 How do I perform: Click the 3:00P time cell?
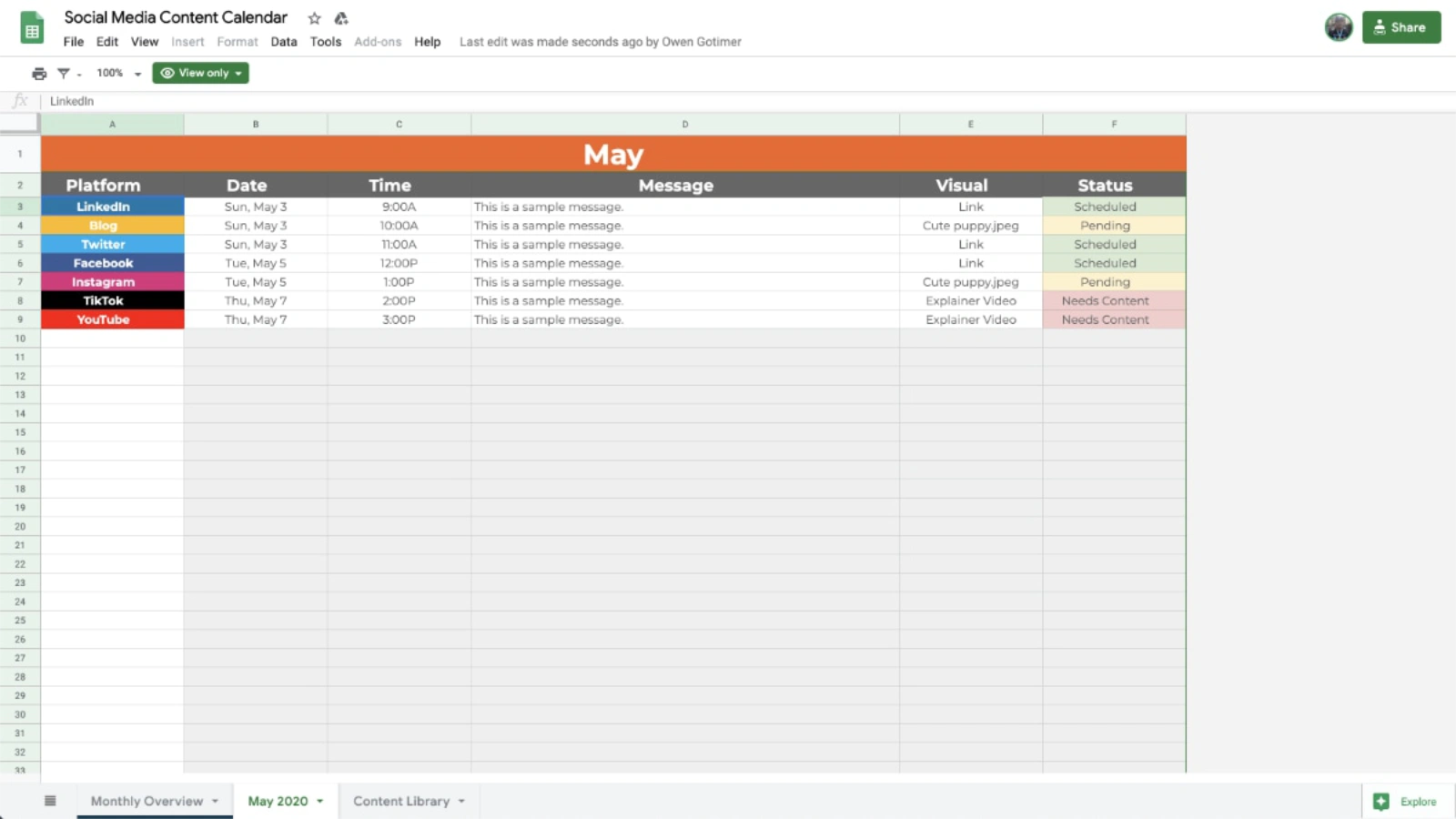click(x=399, y=319)
